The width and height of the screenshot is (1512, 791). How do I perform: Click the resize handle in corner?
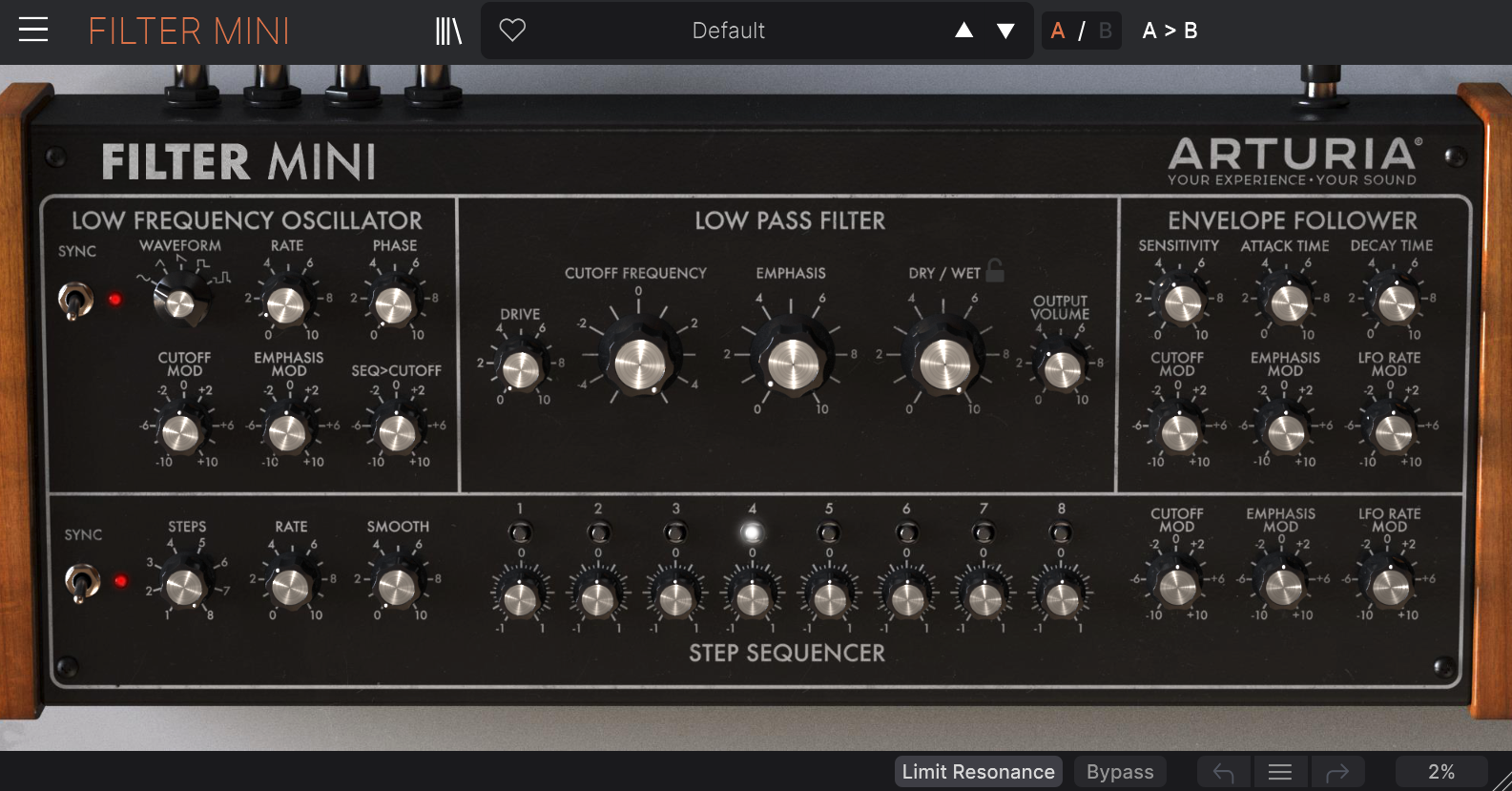1502,781
